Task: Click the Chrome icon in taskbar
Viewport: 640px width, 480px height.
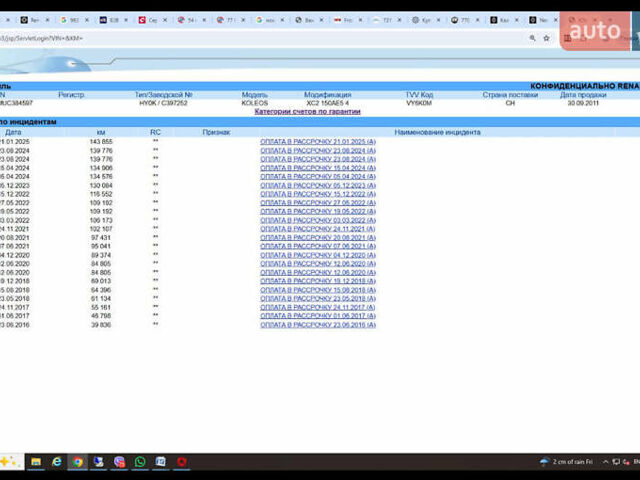Action: pyautogui.click(x=78, y=462)
